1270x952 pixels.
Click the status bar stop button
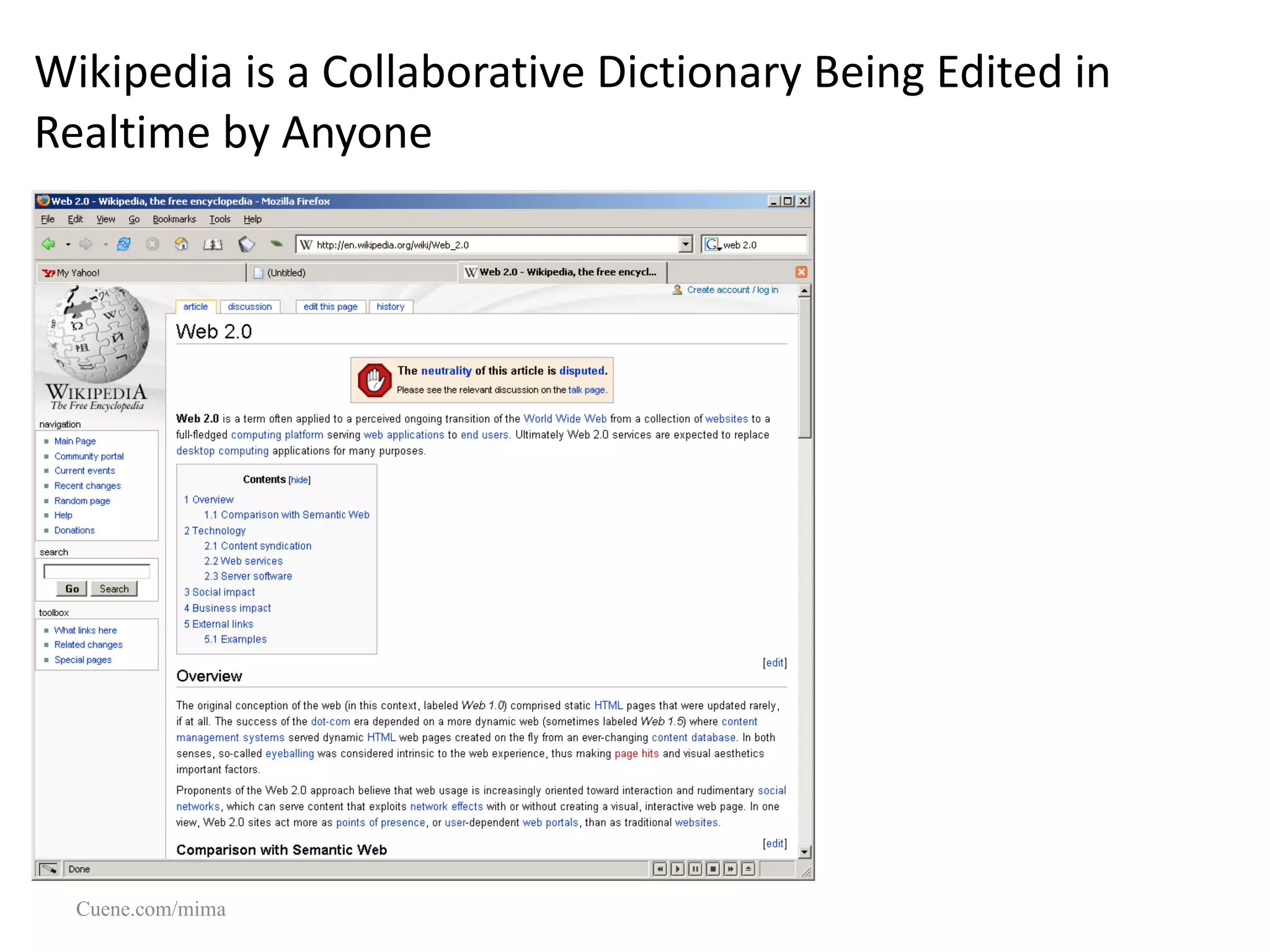tap(713, 869)
